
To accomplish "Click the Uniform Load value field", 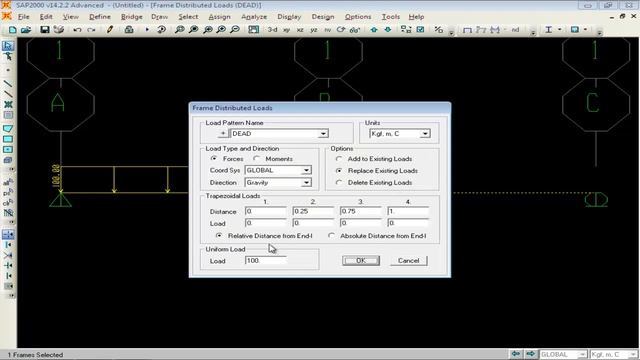I will (266, 260).
